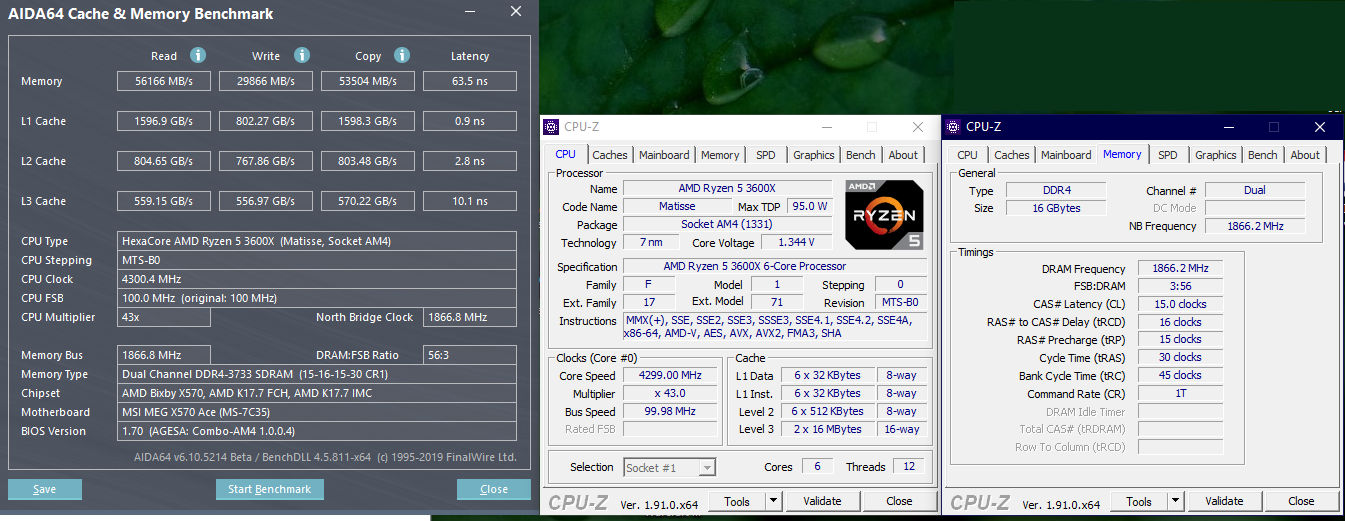Open the Memory tab in the left CPU-Z window

tap(720, 155)
